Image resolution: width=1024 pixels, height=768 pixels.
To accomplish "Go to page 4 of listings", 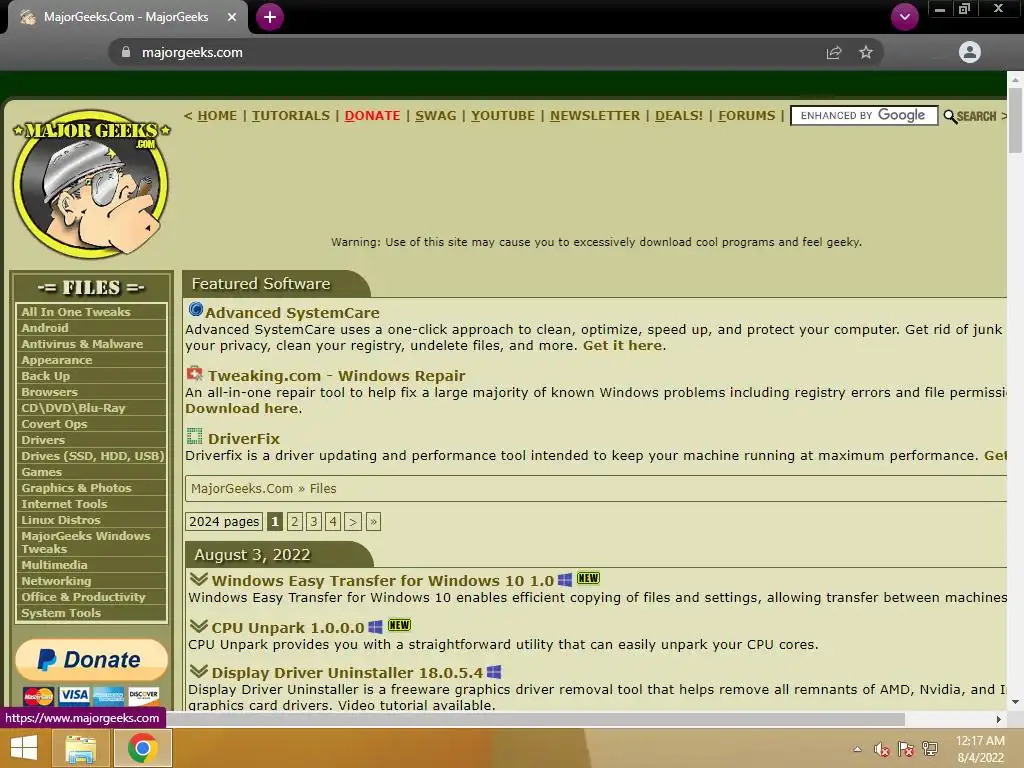I will (x=333, y=522).
